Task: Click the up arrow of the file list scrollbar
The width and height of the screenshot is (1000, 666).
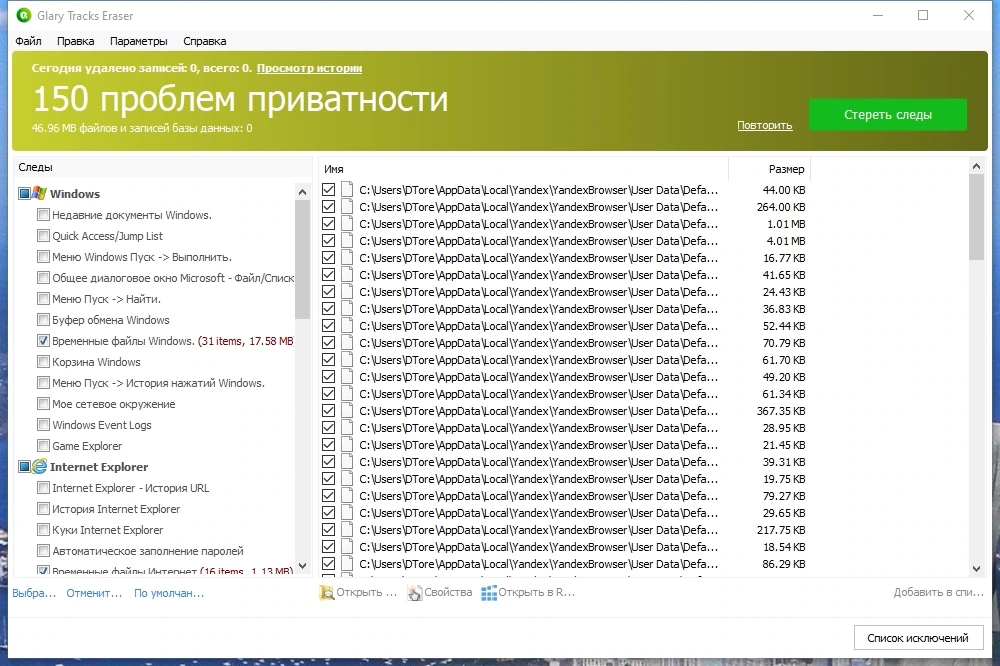Action: [x=976, y=166]
